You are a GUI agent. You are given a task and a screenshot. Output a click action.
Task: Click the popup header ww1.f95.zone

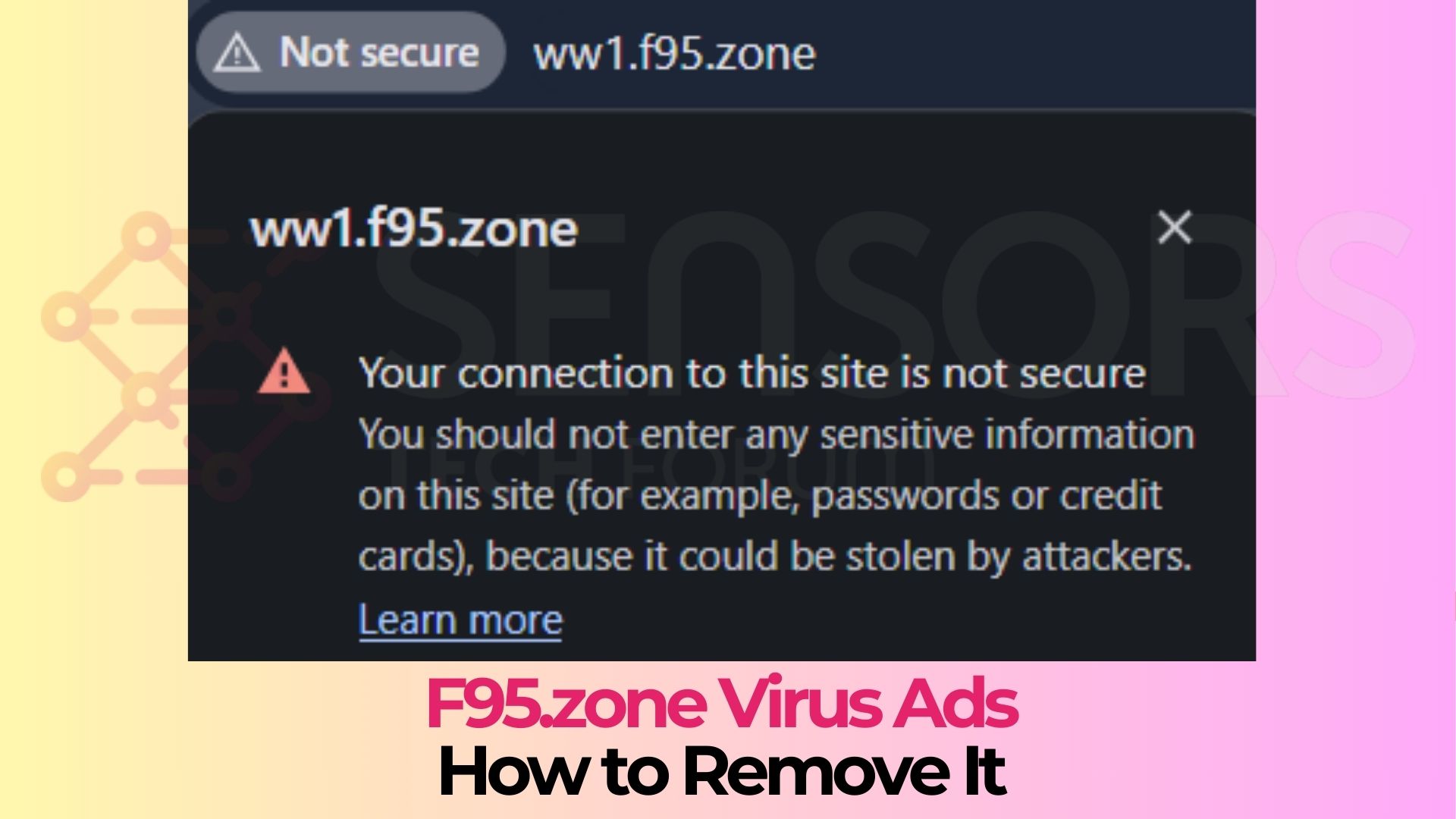point(414,229)
